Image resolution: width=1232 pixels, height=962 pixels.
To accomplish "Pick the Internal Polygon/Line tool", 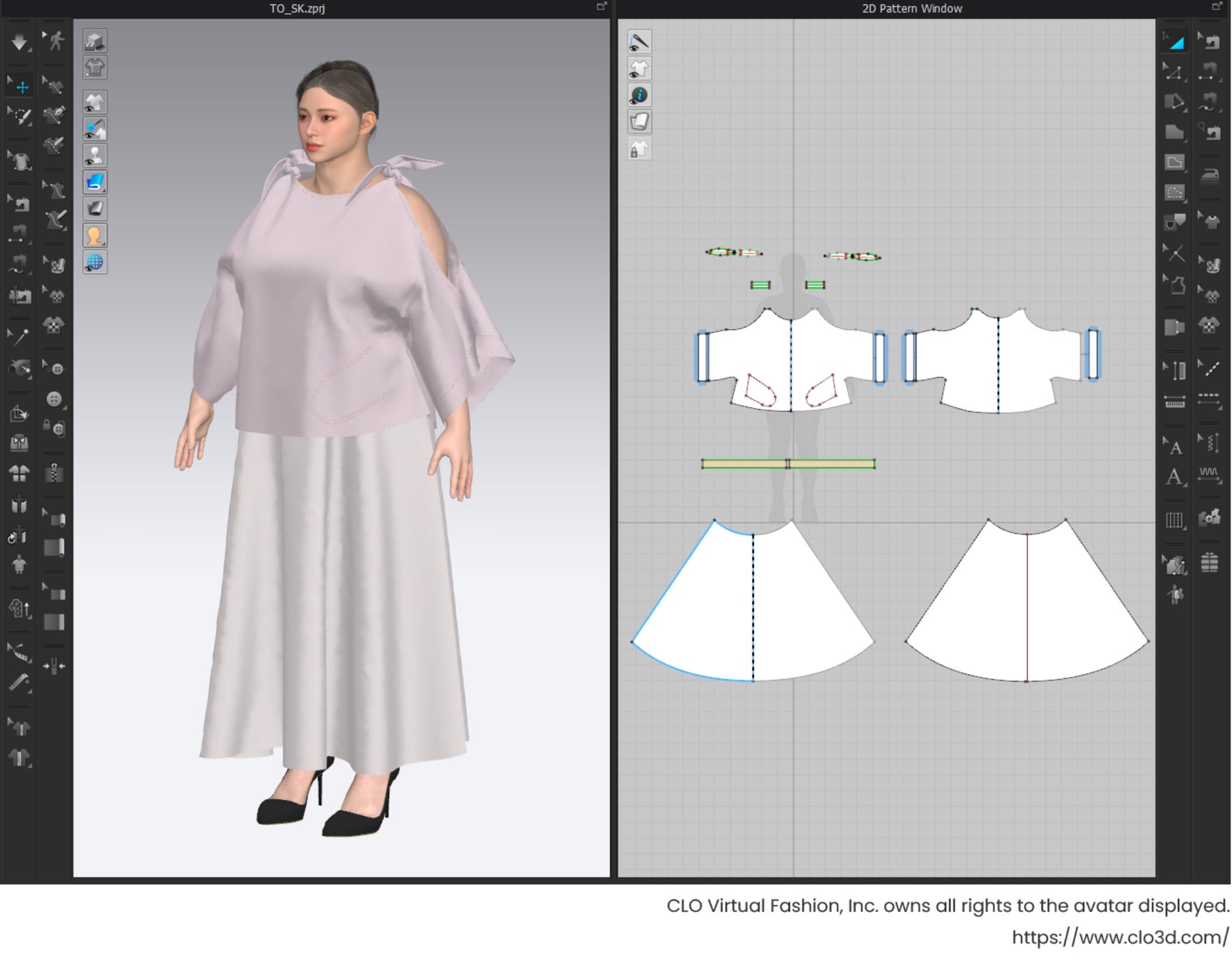I will [x=1174, y=162].
